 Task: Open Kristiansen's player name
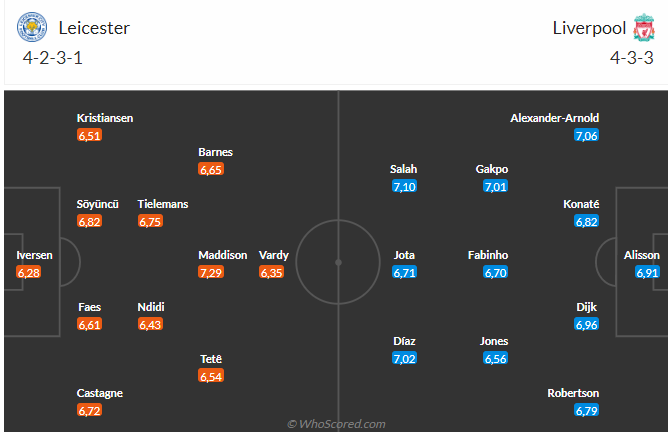point(105,118)
